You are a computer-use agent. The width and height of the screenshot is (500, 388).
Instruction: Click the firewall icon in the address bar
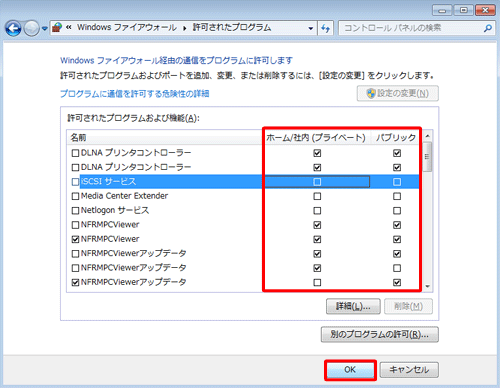(x=57, y=27)
